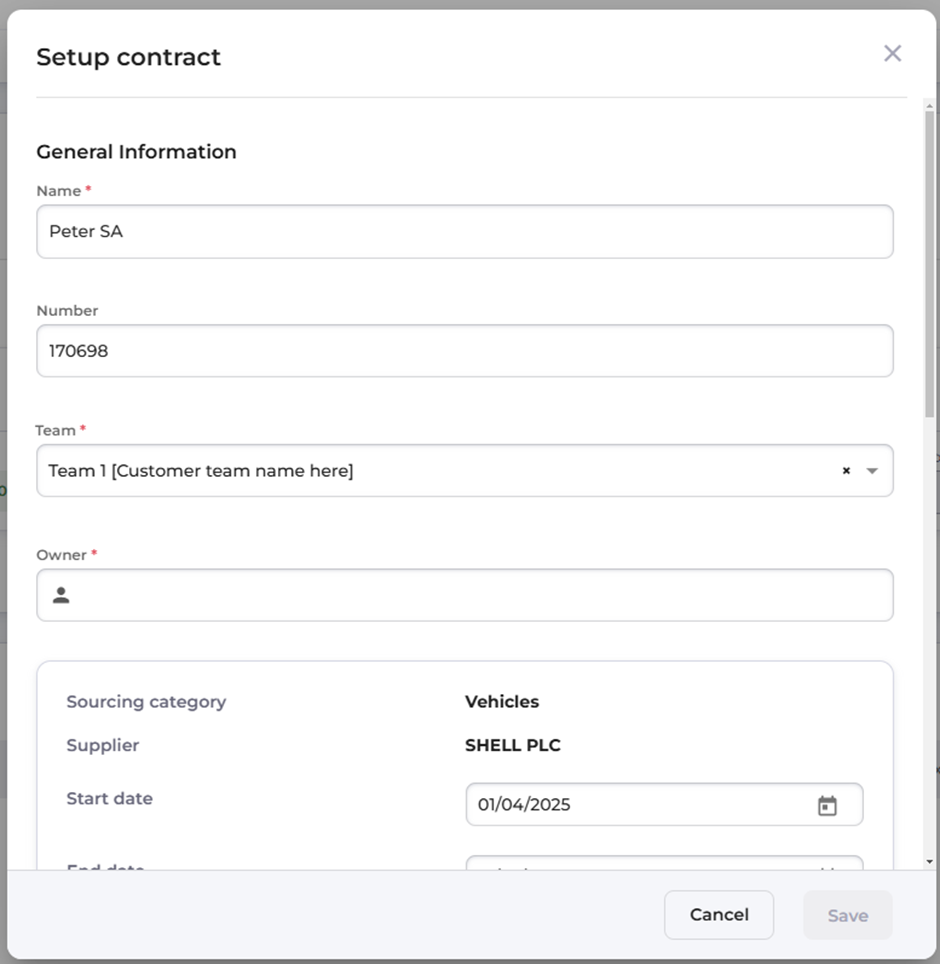Click the scroll-down arrow of the dialog
Viewport: 940px width, 964px height.
[x=930, y=861]
